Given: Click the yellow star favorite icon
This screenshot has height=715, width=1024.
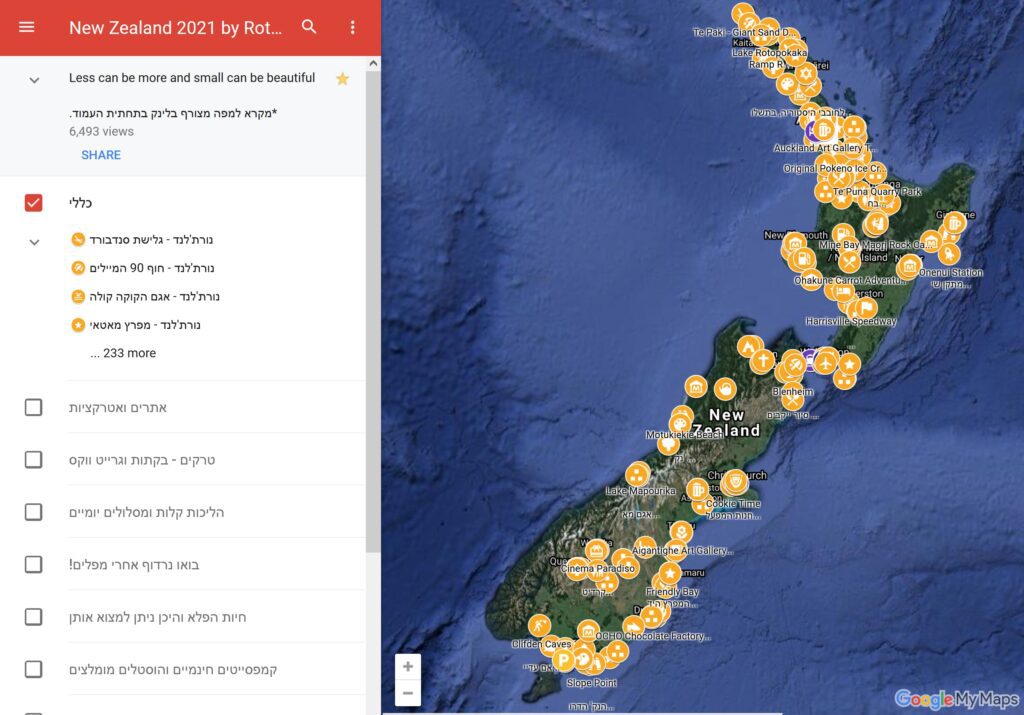Looking at the screenshot, I should tap(342, 79).
